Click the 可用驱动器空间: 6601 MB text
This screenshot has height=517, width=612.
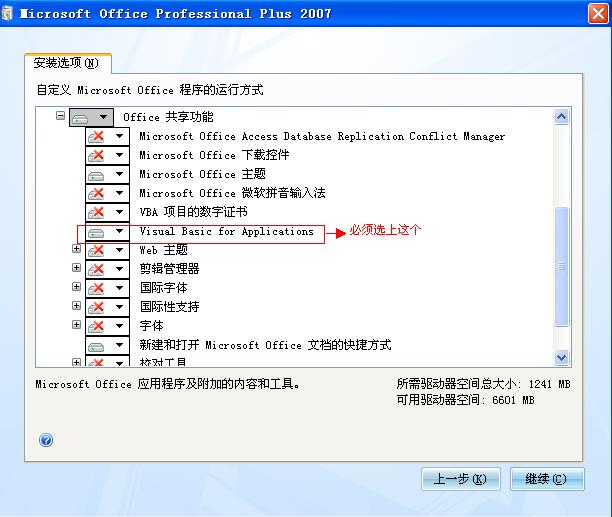[x=466, y=400]
